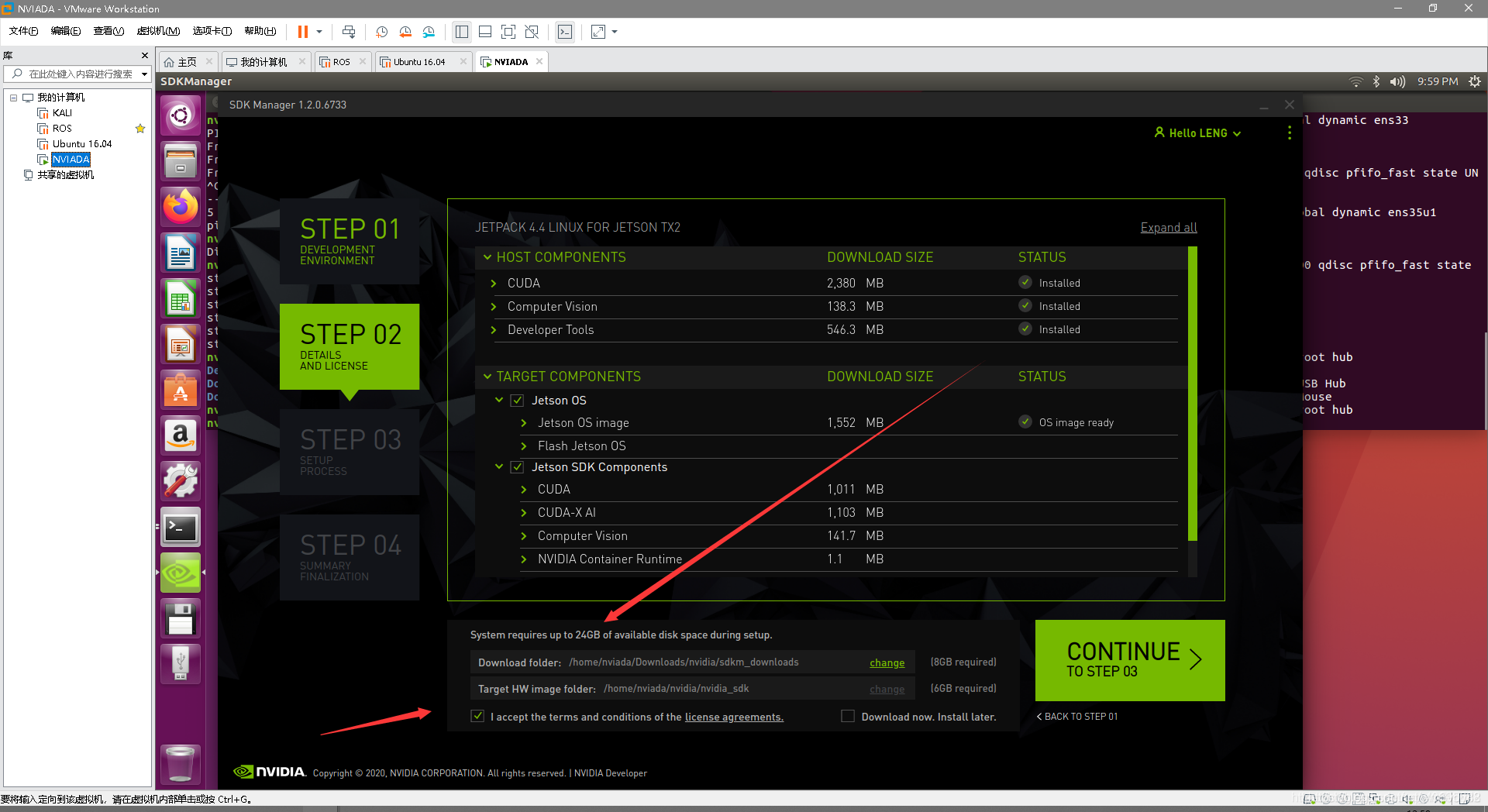Open the VMware console view button
The height and width of the screenshot is (812, 1488).
coord(565,32)
